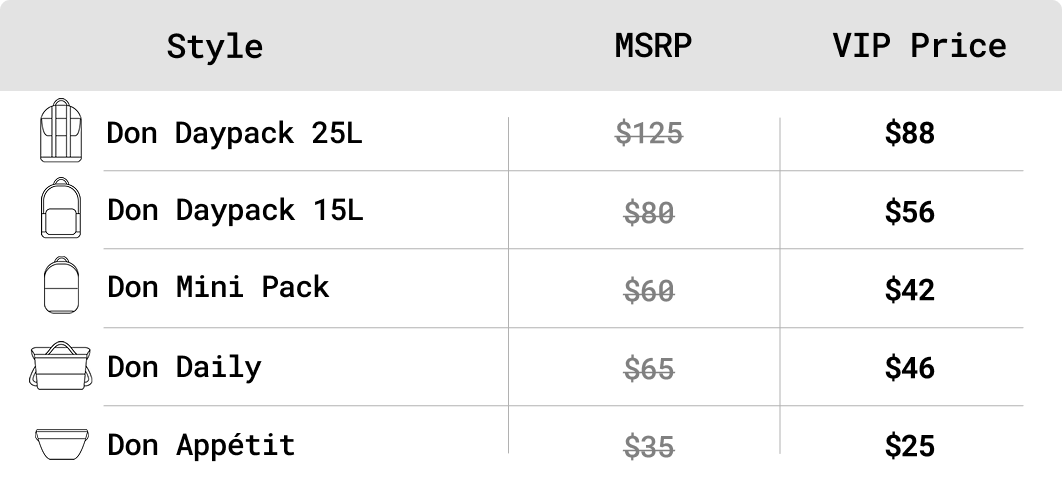Viewport: 1062px width, 486px height.
Task: Select the Don Mini Pack icon
Action: click(61, 285)
